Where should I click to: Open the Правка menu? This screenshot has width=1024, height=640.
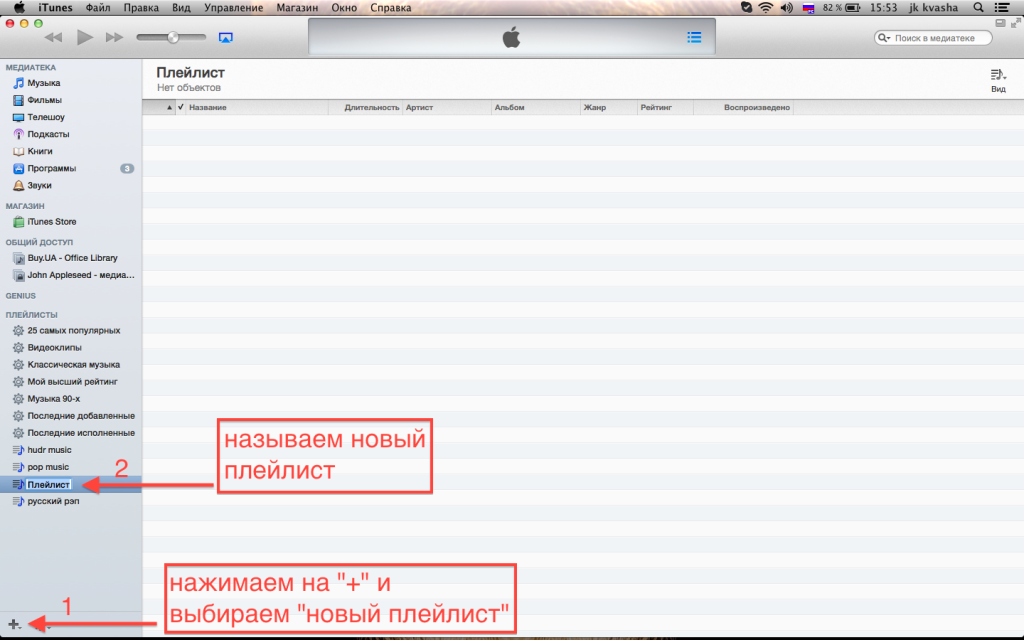(141, 8)
